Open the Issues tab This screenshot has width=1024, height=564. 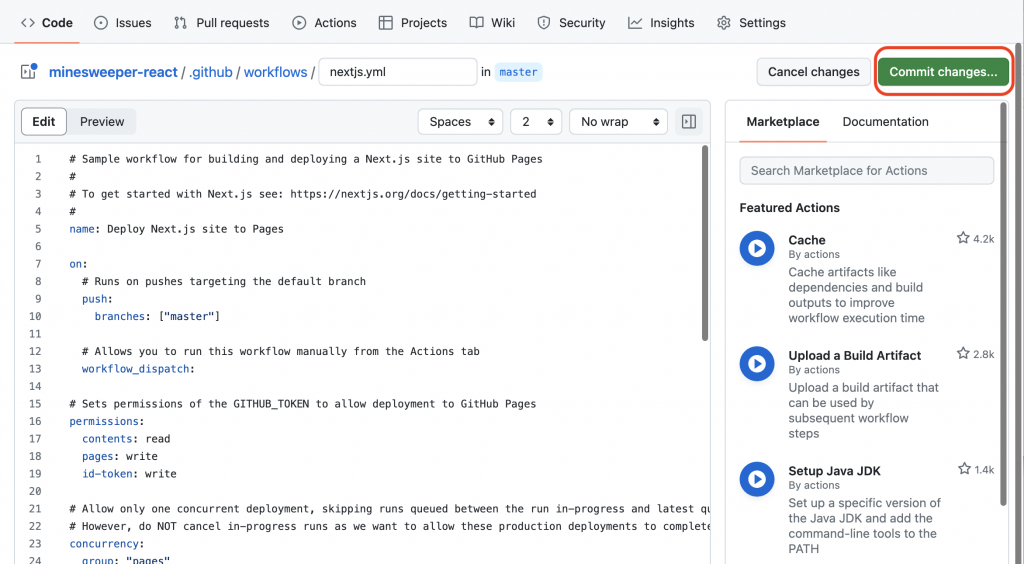click(123, 23)
